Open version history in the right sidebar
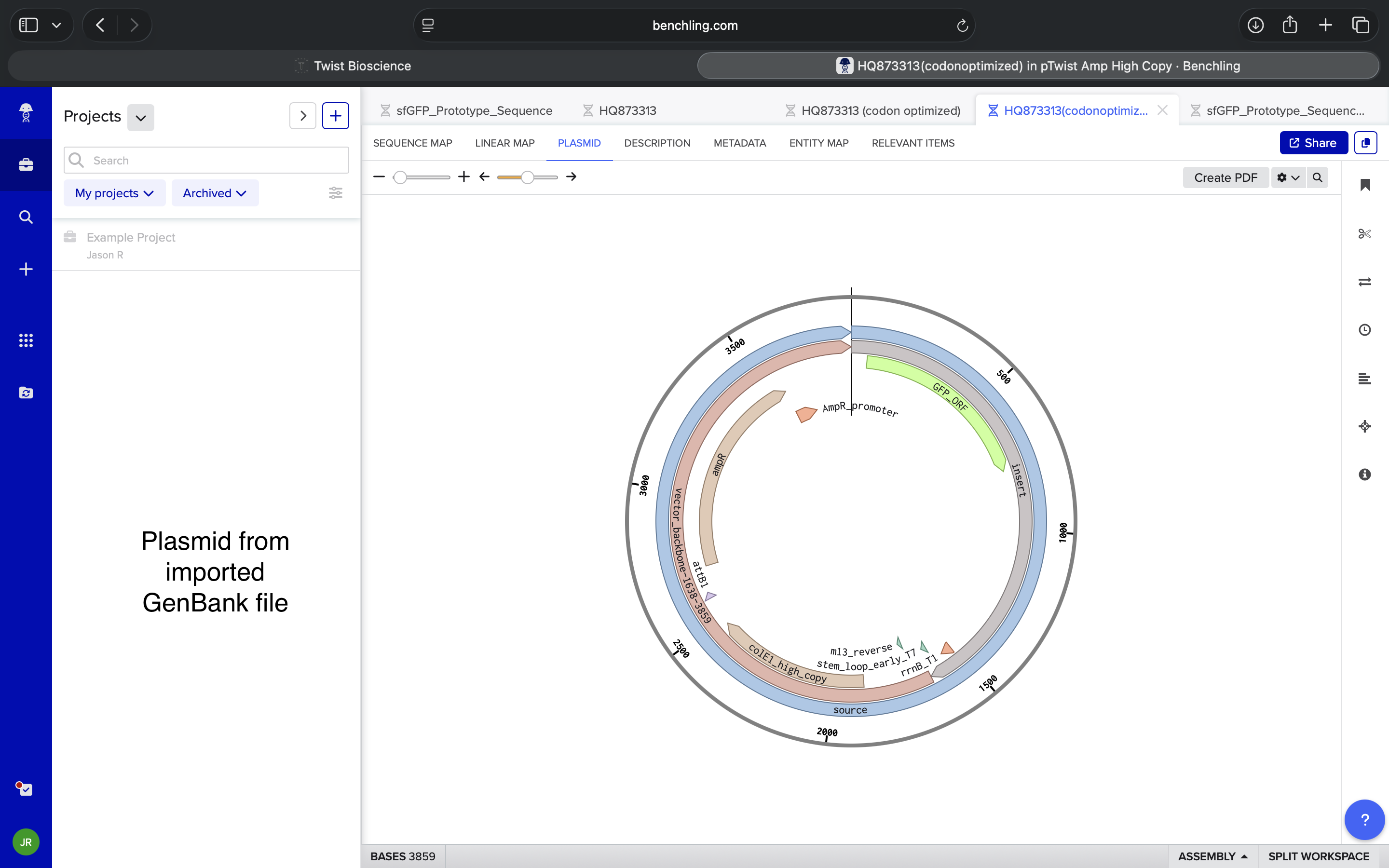1389x868 pixels. tap(1365, 329)
